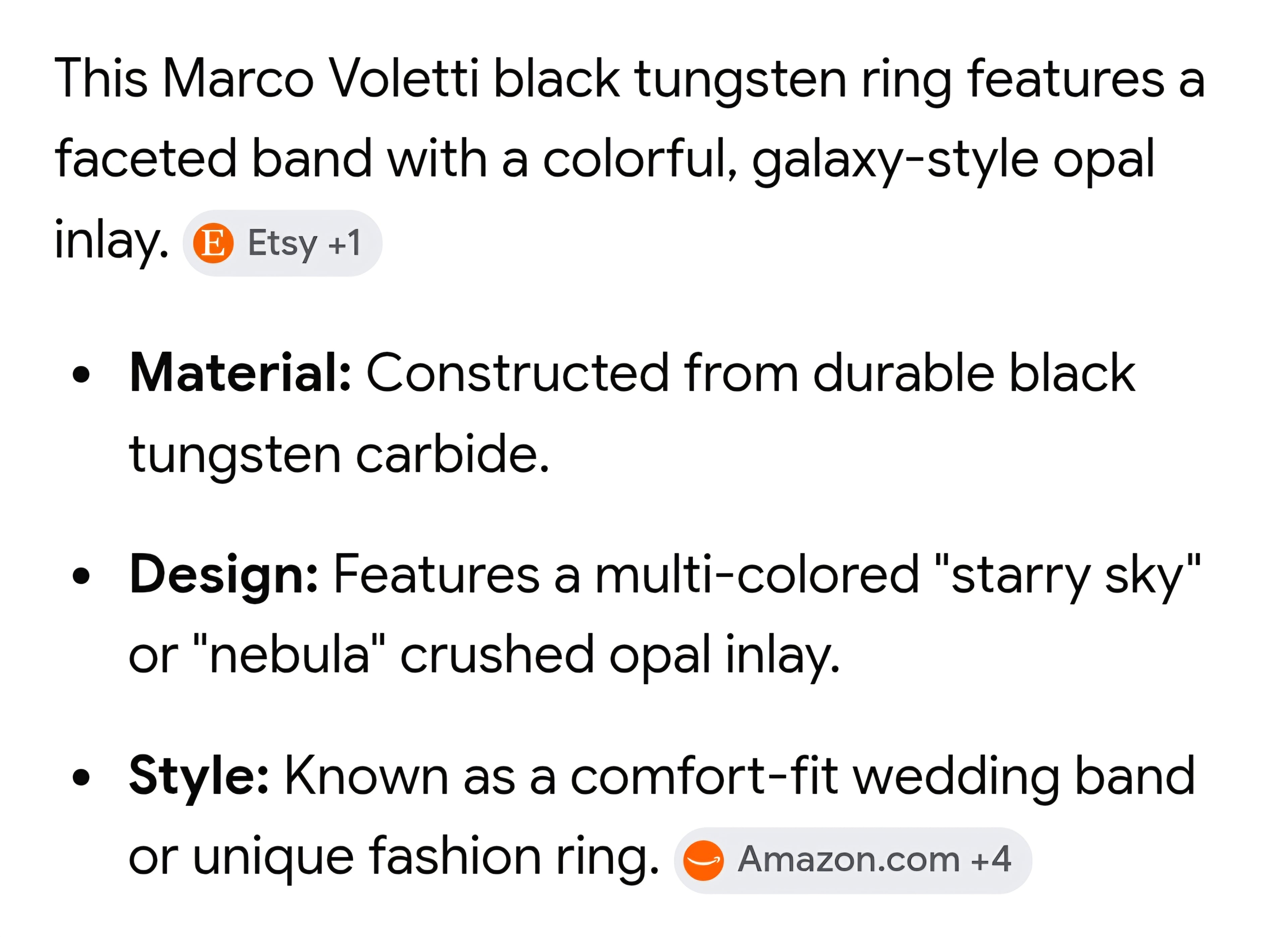Click the +1 count beside Etsy
This screenshot has width=1288, height=937.
point(344,243)
